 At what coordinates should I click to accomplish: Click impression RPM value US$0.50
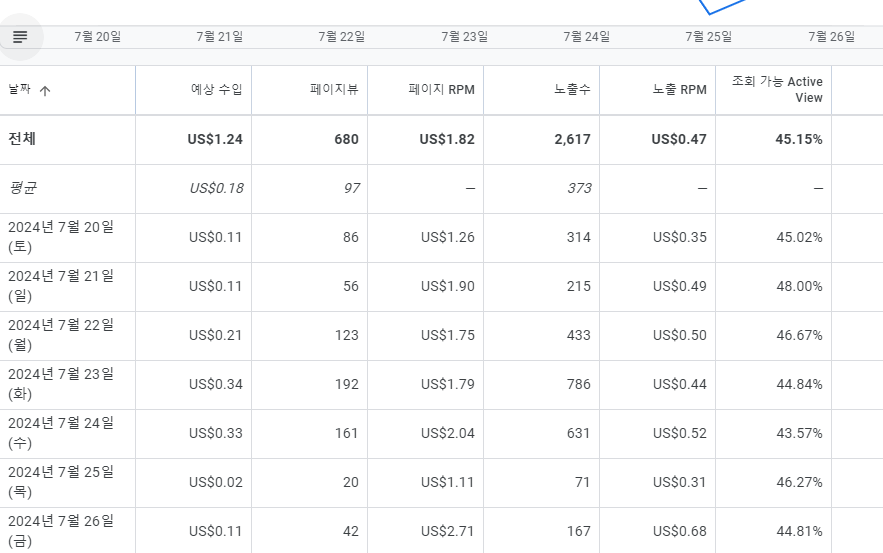(680, 335)
